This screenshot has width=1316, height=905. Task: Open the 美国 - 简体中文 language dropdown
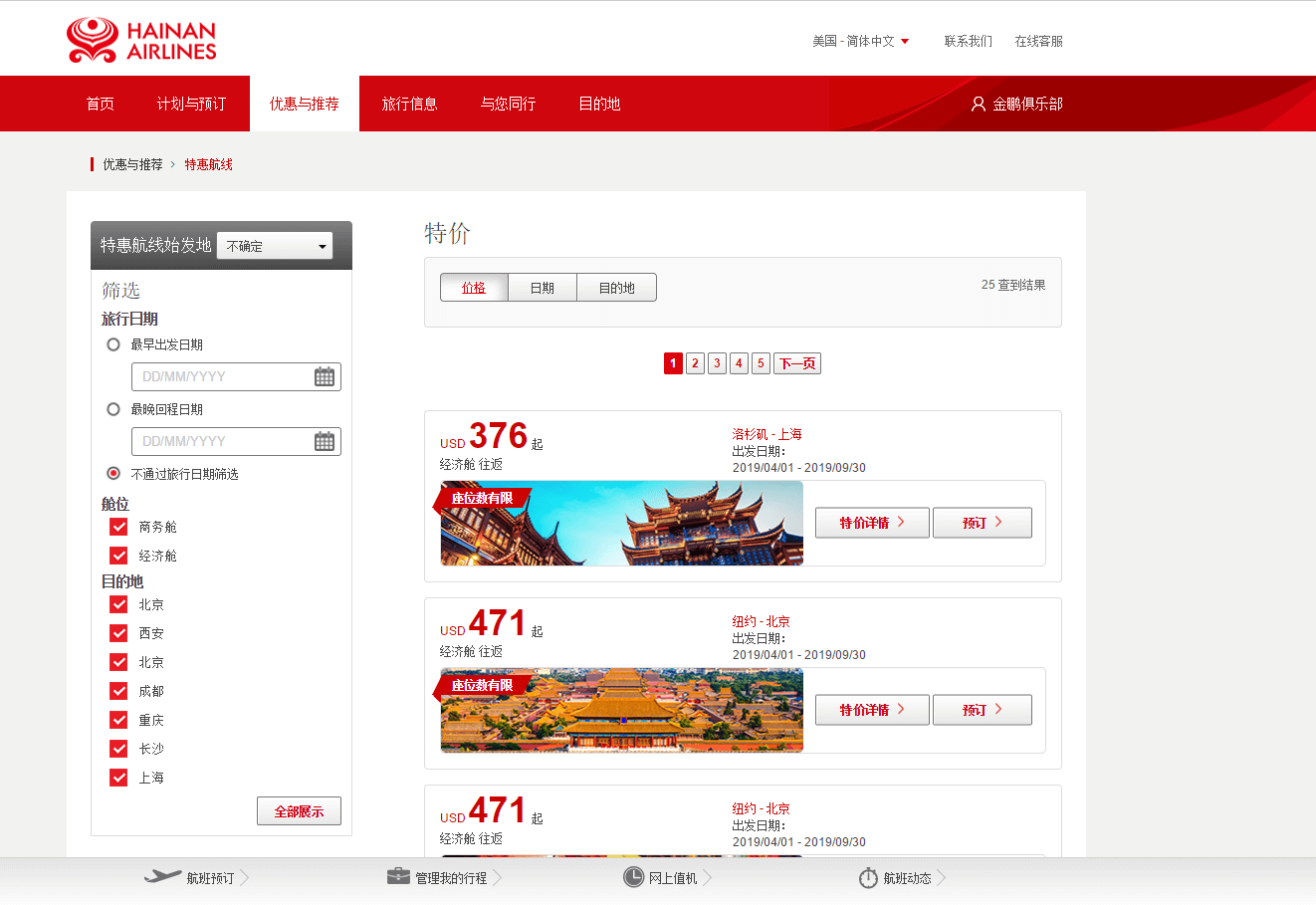tap(860, 41)
